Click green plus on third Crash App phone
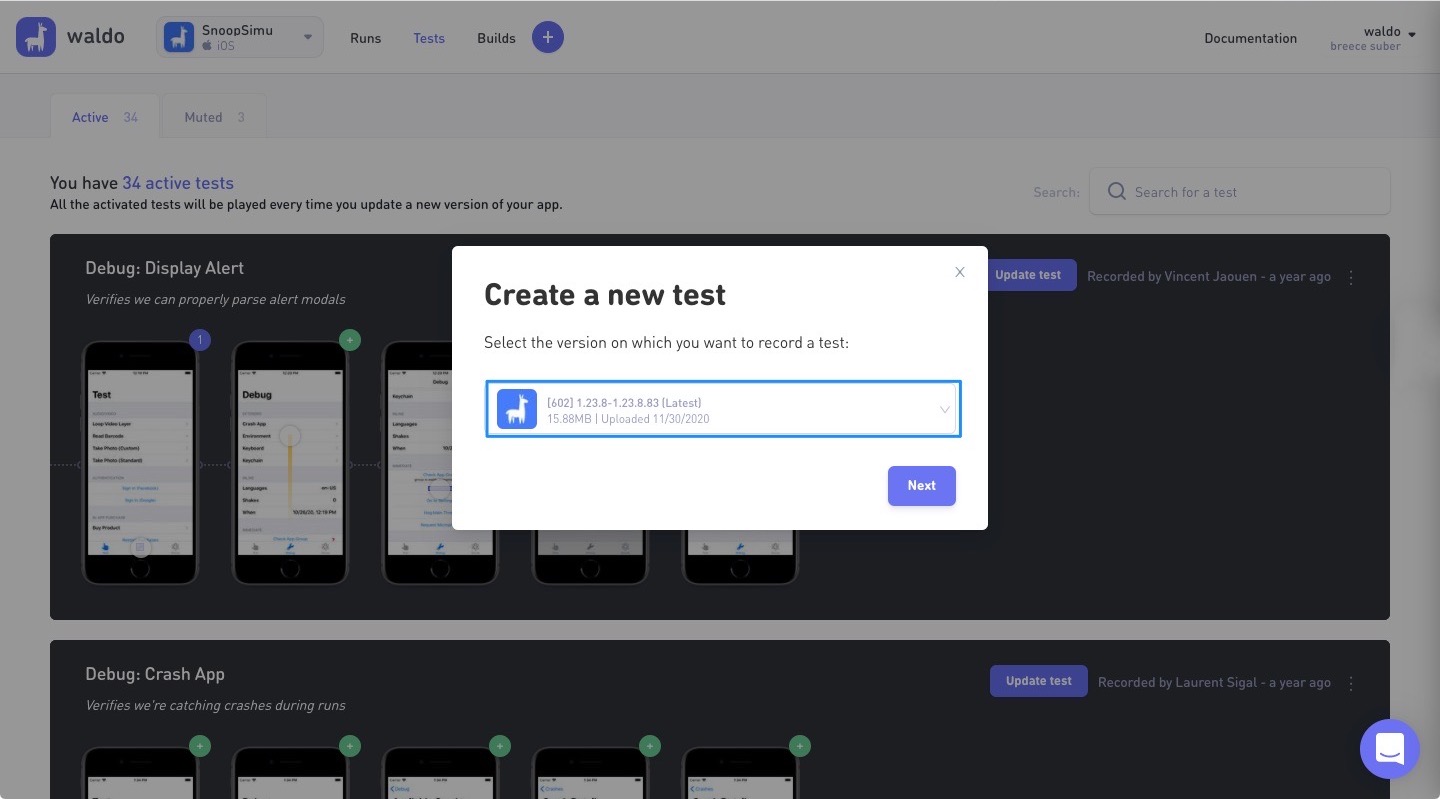The image size is (1440, 799). click(499, 746)
